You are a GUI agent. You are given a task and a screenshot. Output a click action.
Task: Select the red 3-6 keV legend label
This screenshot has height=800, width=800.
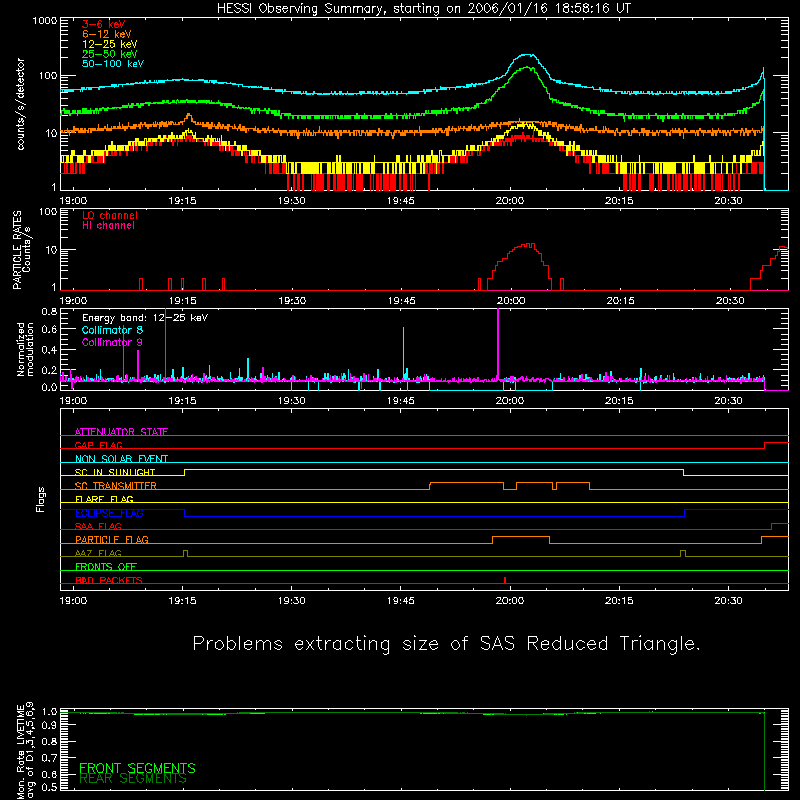103,24
